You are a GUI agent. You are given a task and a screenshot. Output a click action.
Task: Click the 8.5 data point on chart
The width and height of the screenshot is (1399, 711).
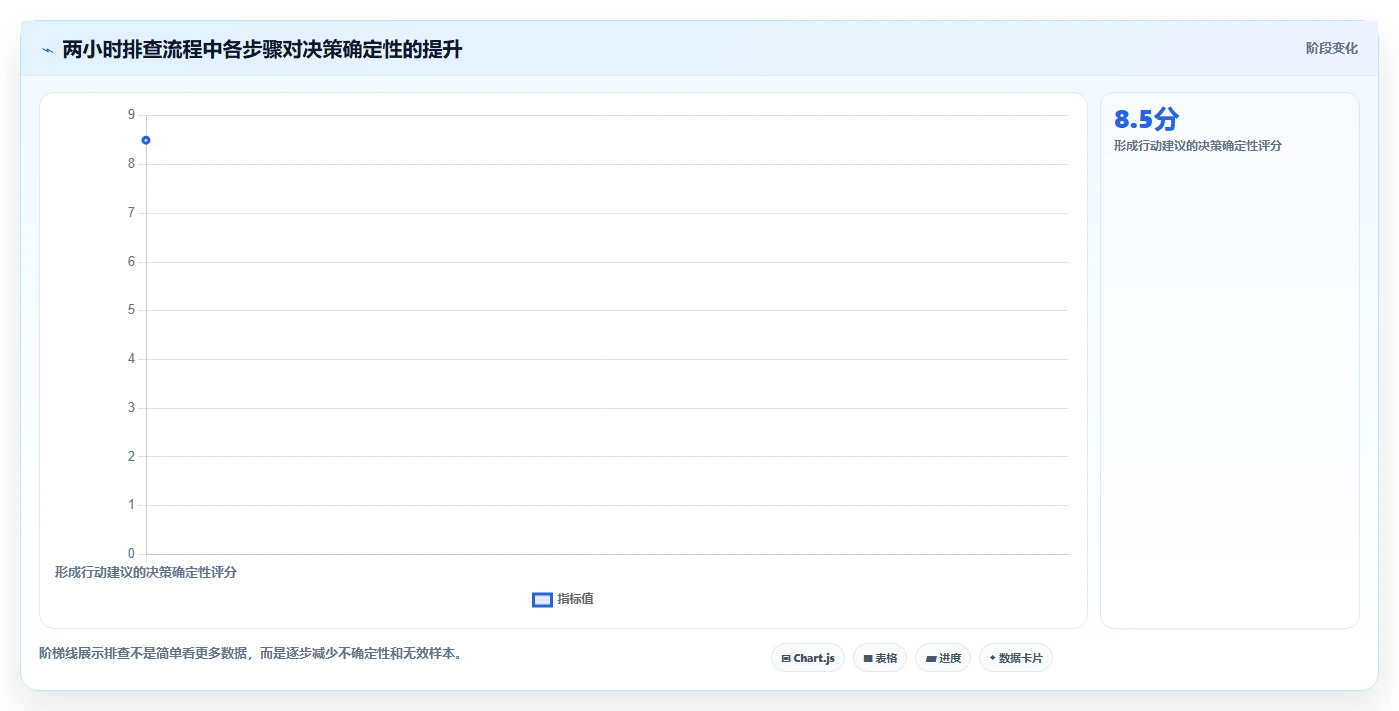point(146,140)
